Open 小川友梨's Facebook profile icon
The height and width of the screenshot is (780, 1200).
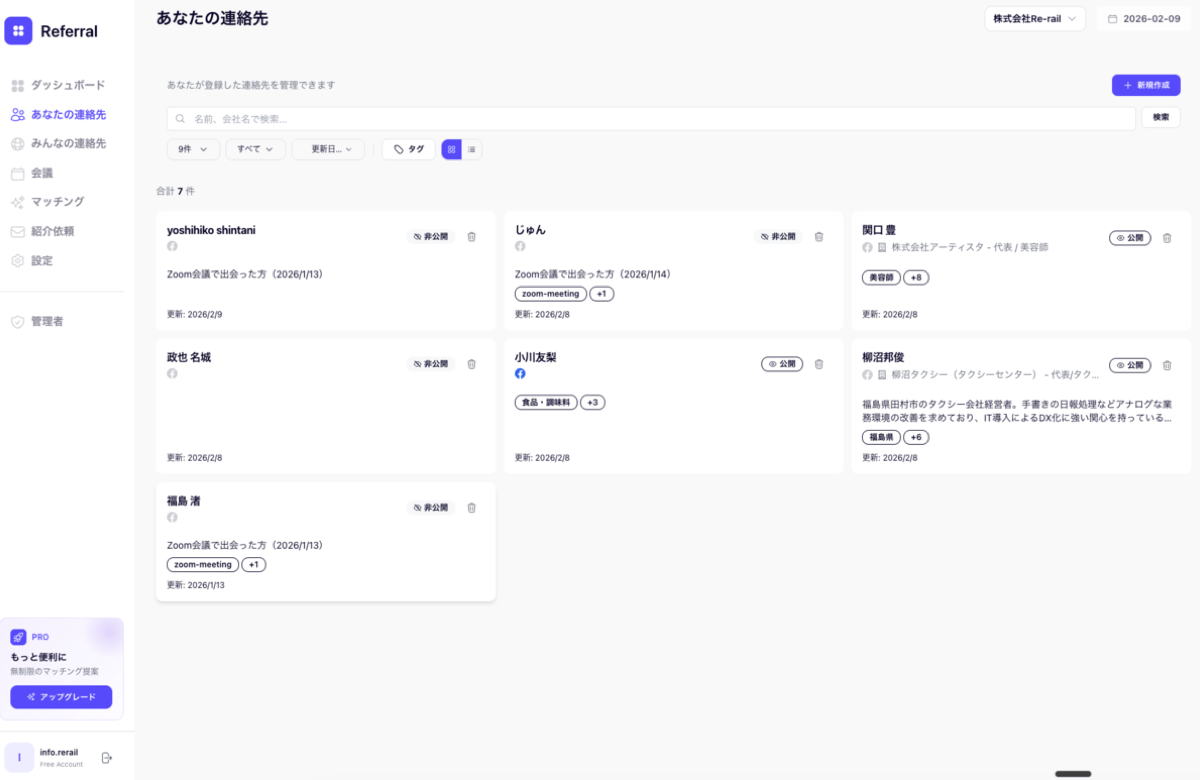coord(519,374)
